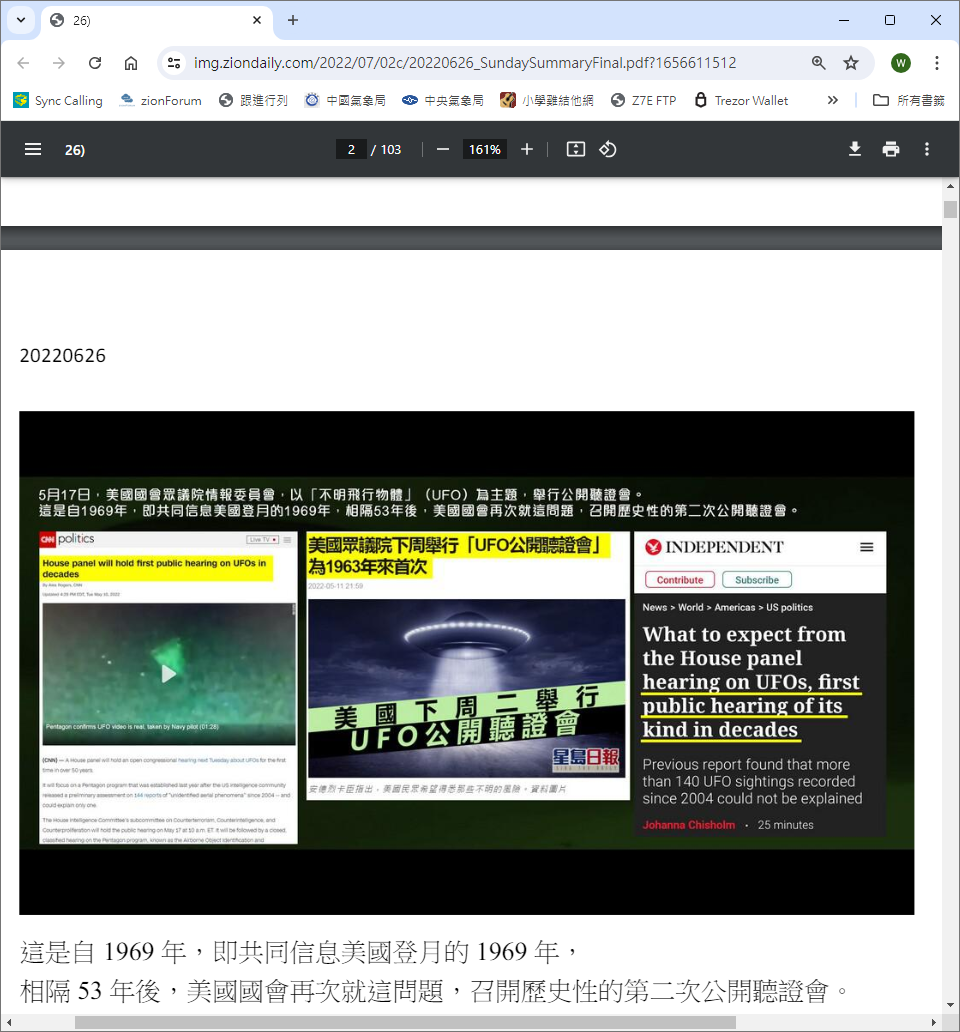Click the PDF page number field
This screenshot has width=960, height=1032.
pos(351,149)
